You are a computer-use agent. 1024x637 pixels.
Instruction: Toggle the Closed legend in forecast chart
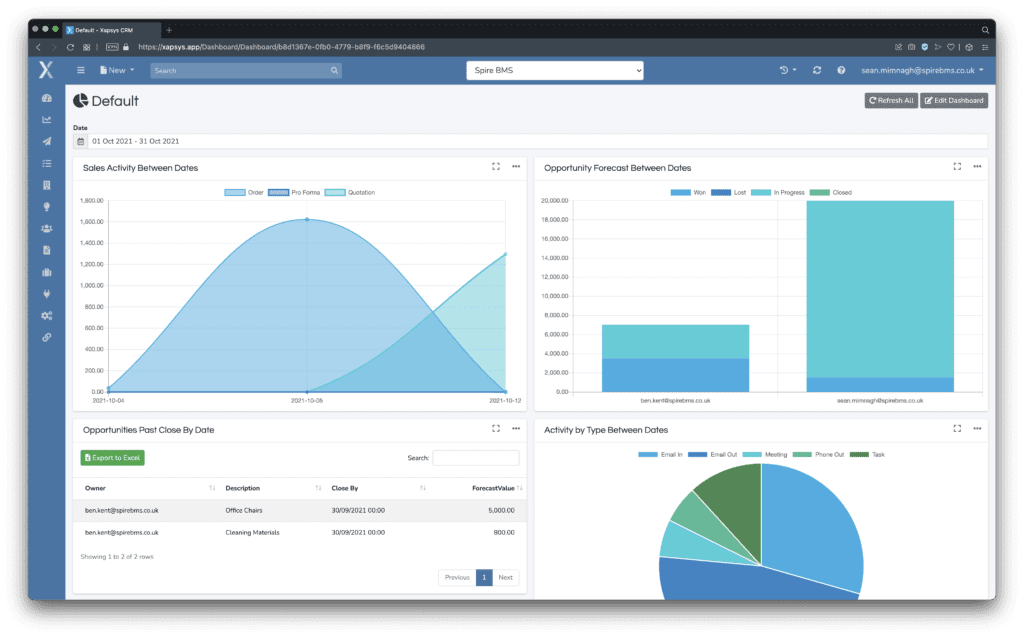[x=831, y=193]
